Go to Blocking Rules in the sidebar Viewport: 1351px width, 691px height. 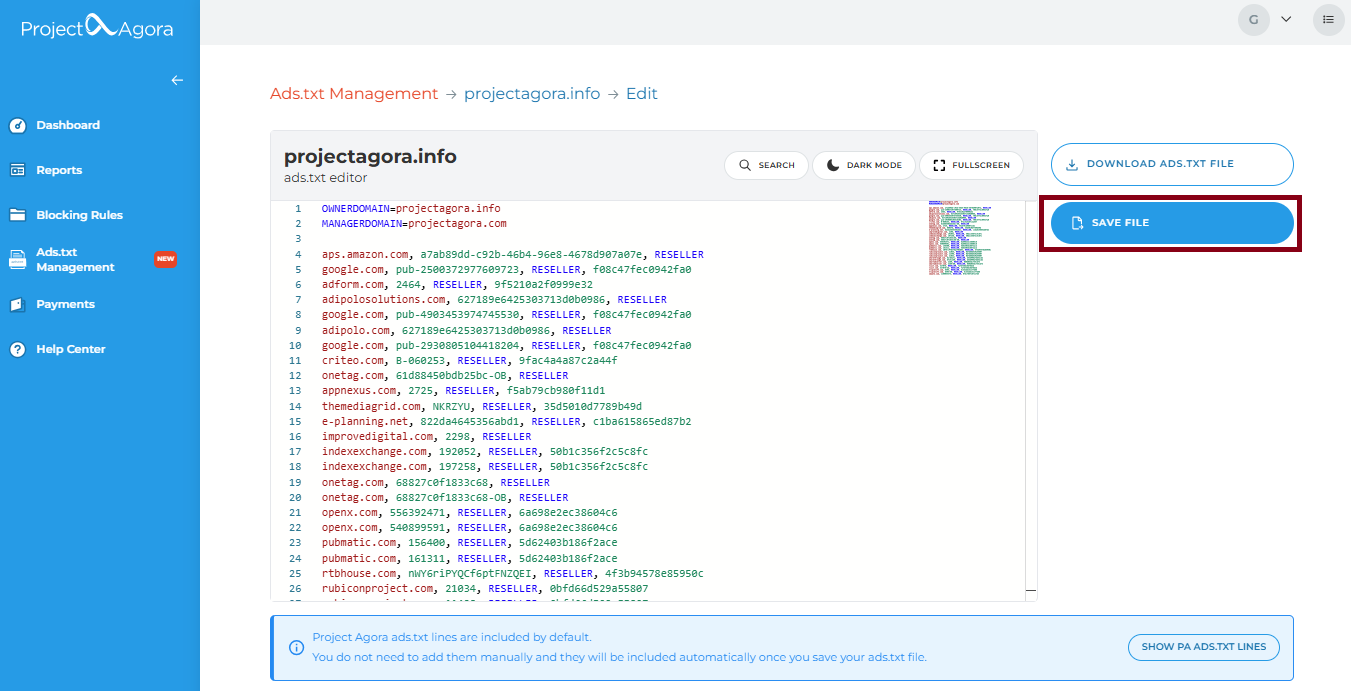[79, 215]
